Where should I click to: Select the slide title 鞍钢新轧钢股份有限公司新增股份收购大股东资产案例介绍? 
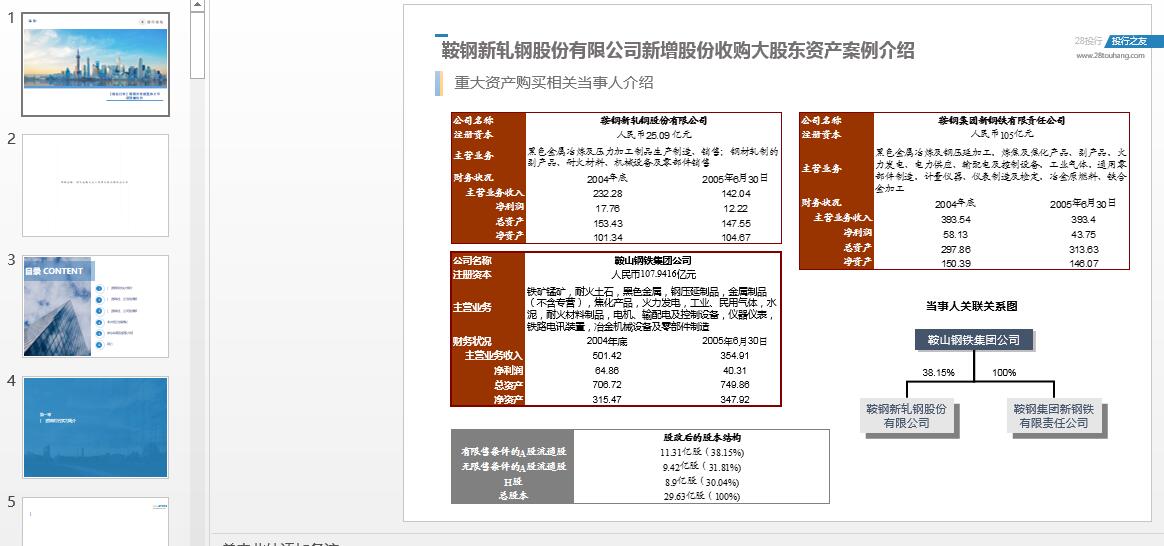(x=678, y=50)
